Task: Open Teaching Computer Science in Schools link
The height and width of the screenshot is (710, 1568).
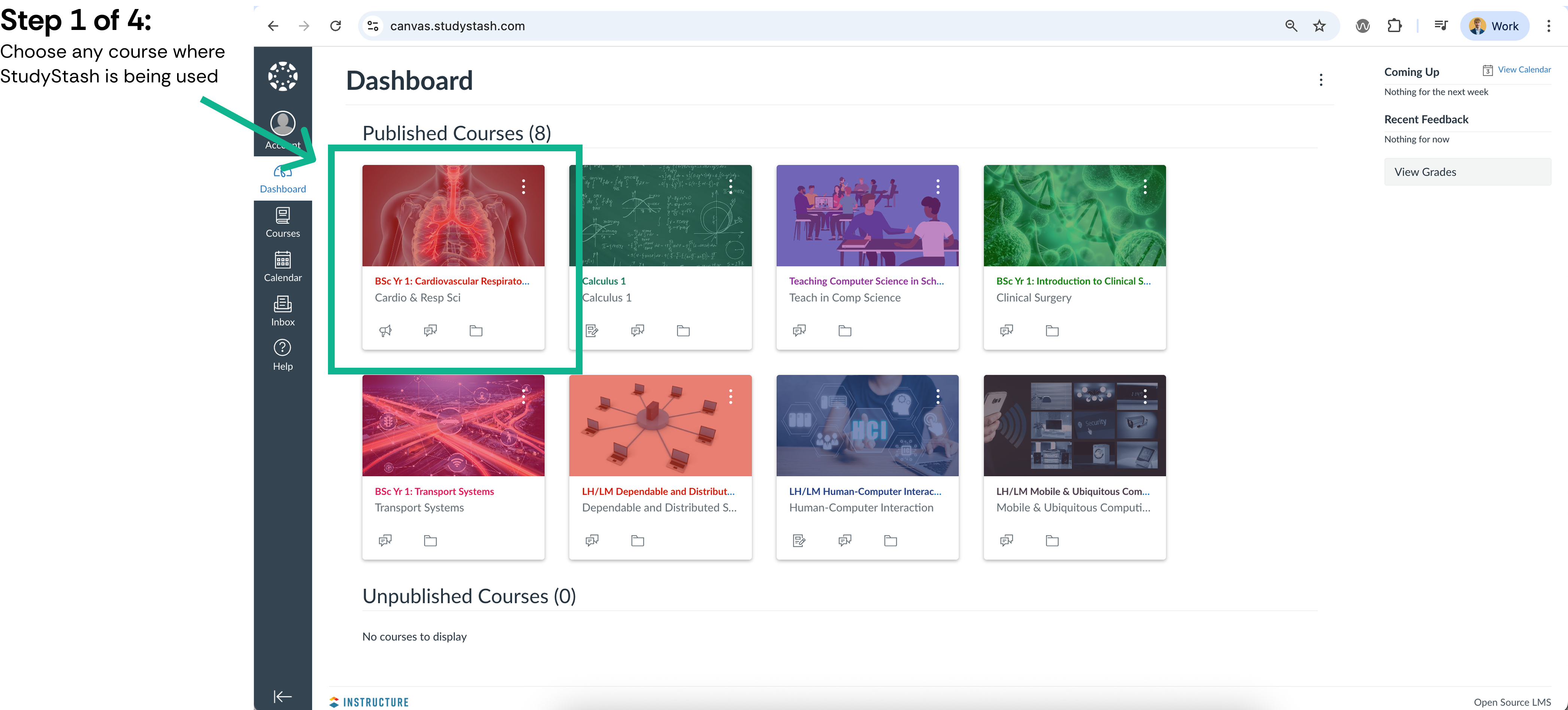Action: [x=866, y=281]
